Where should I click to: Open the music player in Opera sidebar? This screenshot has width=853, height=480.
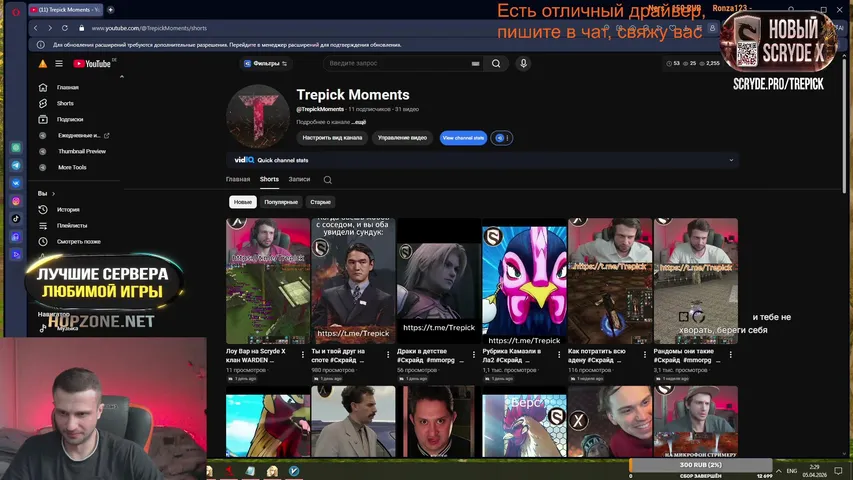point(16,237)
